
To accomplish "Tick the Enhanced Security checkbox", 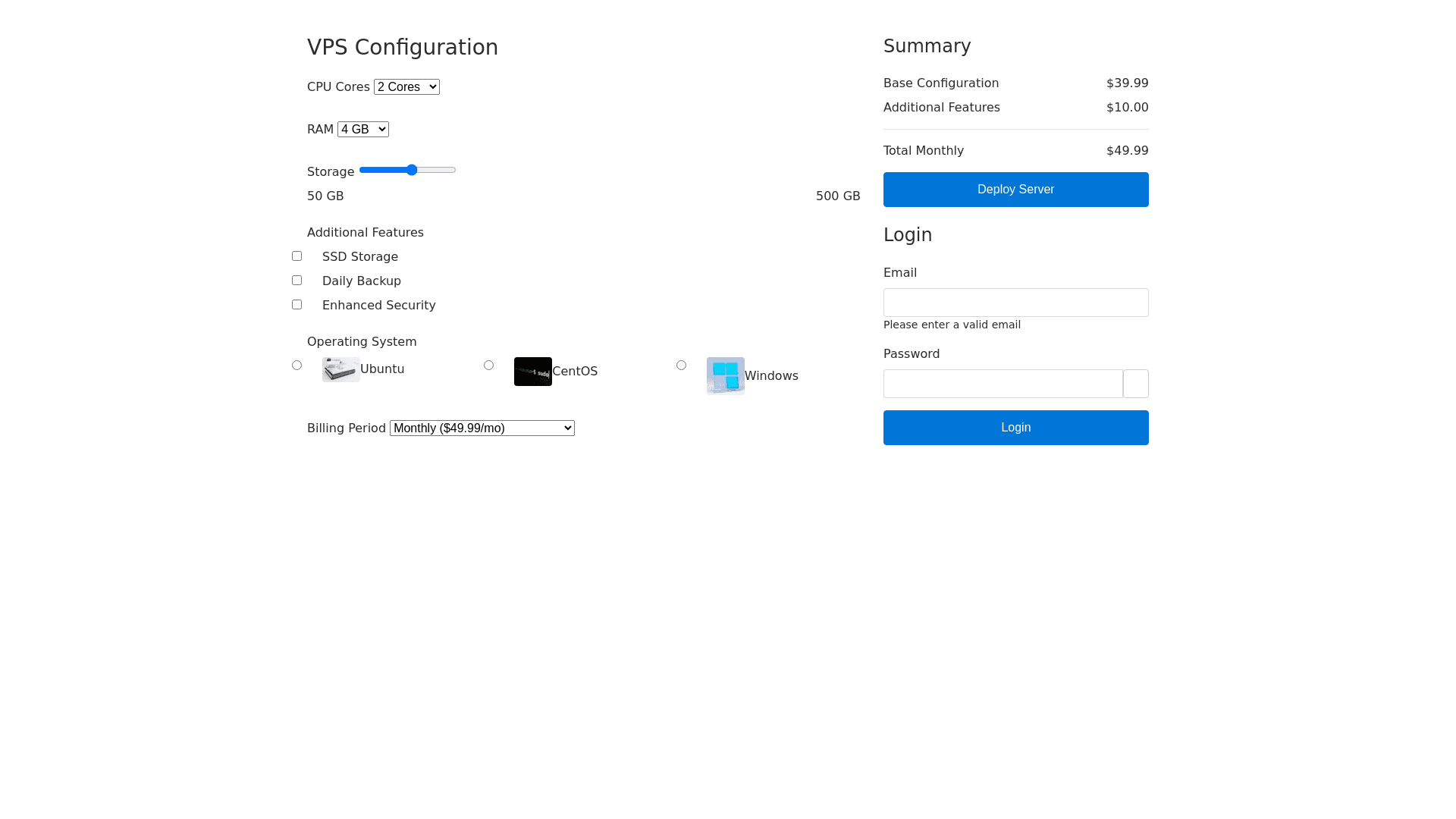I will click(297, 305).
